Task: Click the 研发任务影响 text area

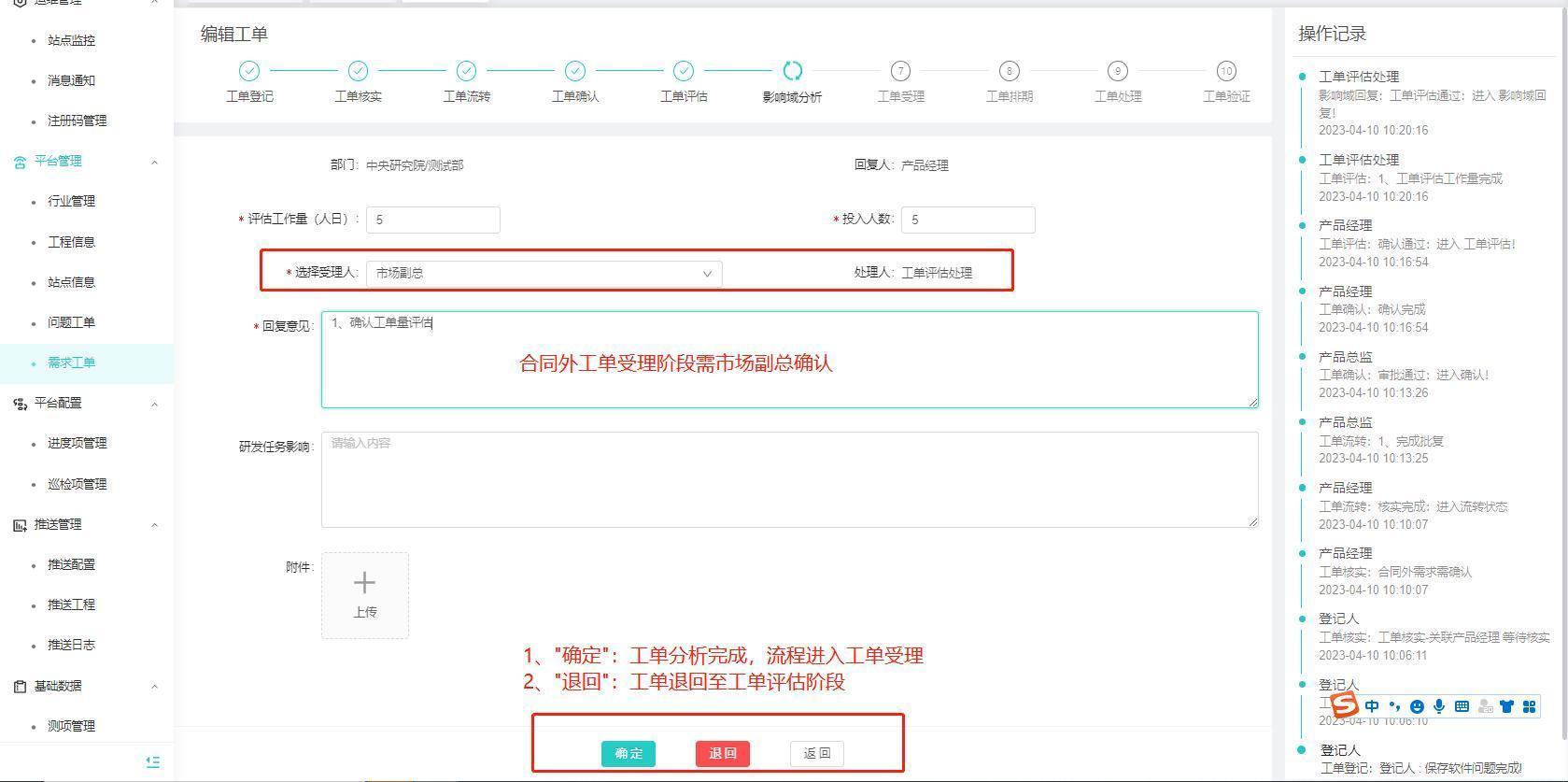Action: click(x=789, y=479)
